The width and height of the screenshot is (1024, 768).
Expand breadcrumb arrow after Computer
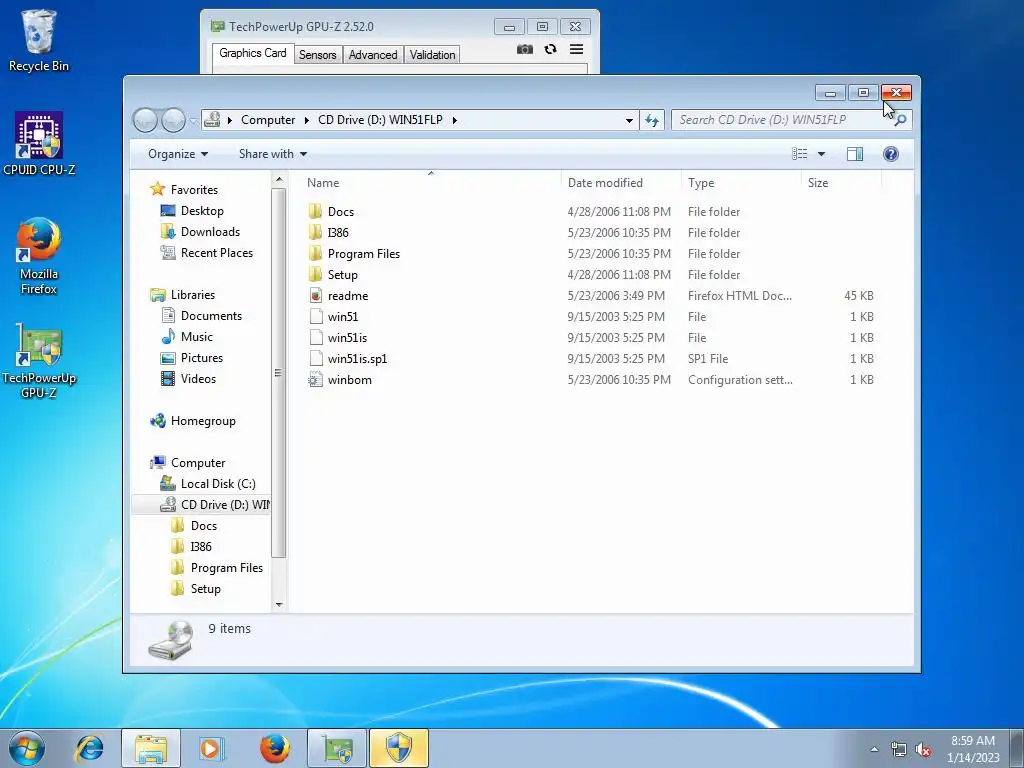(306, 120)
